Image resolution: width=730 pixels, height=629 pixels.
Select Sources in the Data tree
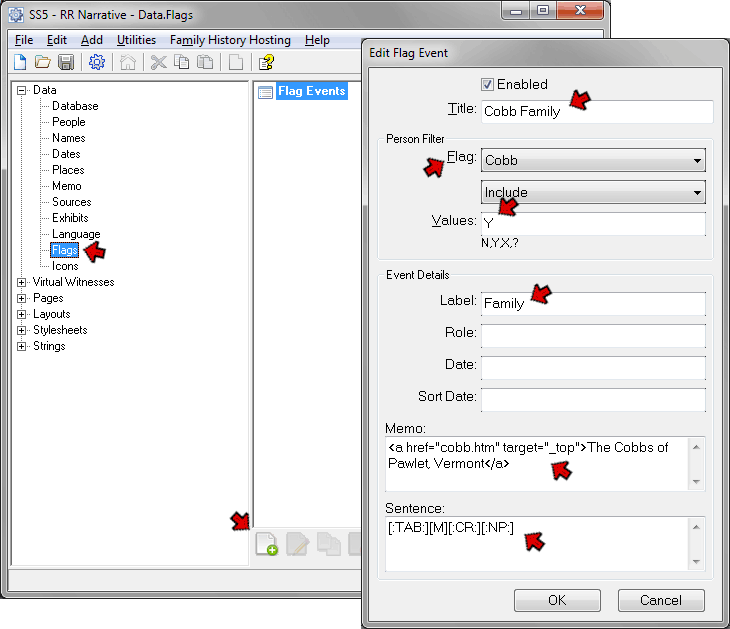pyautogui.click(x=71, y=202)
